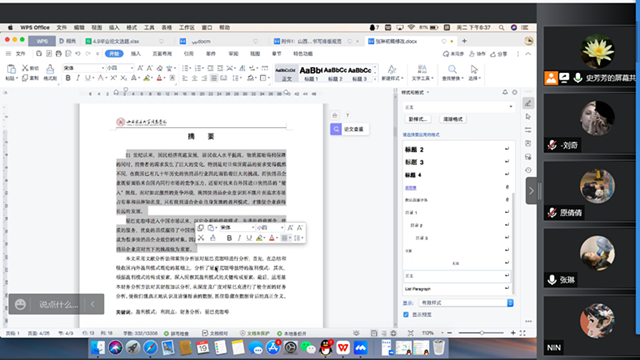The width and height of the screenshot is (640, 360).
Task: Click the Find and Replace magnifier icon
Action: (452, 69)
